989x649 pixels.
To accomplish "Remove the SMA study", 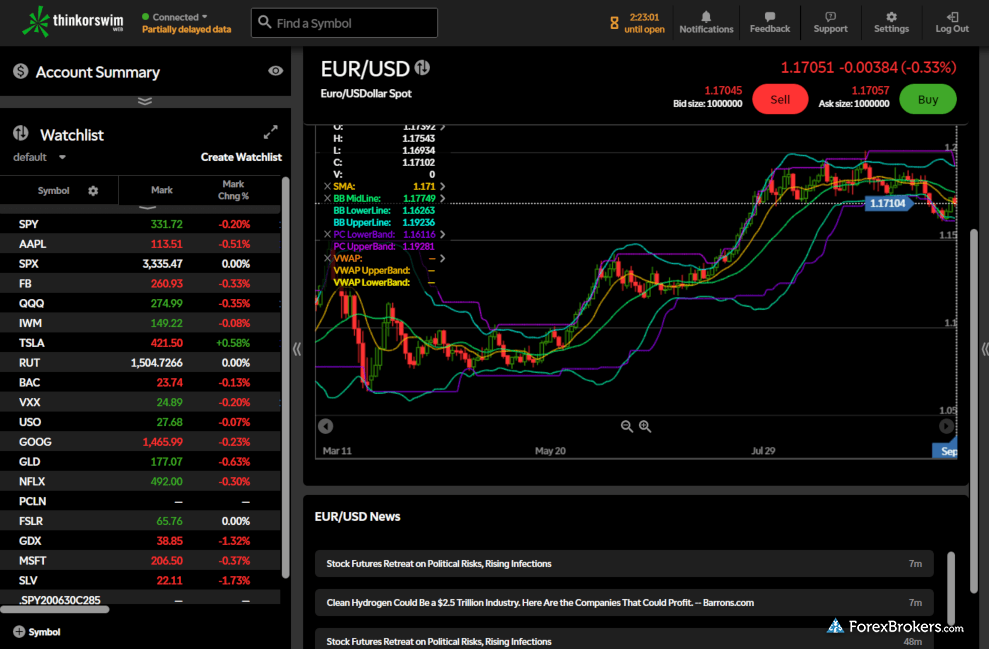I will pyautogui.click(x=327, y=186).
